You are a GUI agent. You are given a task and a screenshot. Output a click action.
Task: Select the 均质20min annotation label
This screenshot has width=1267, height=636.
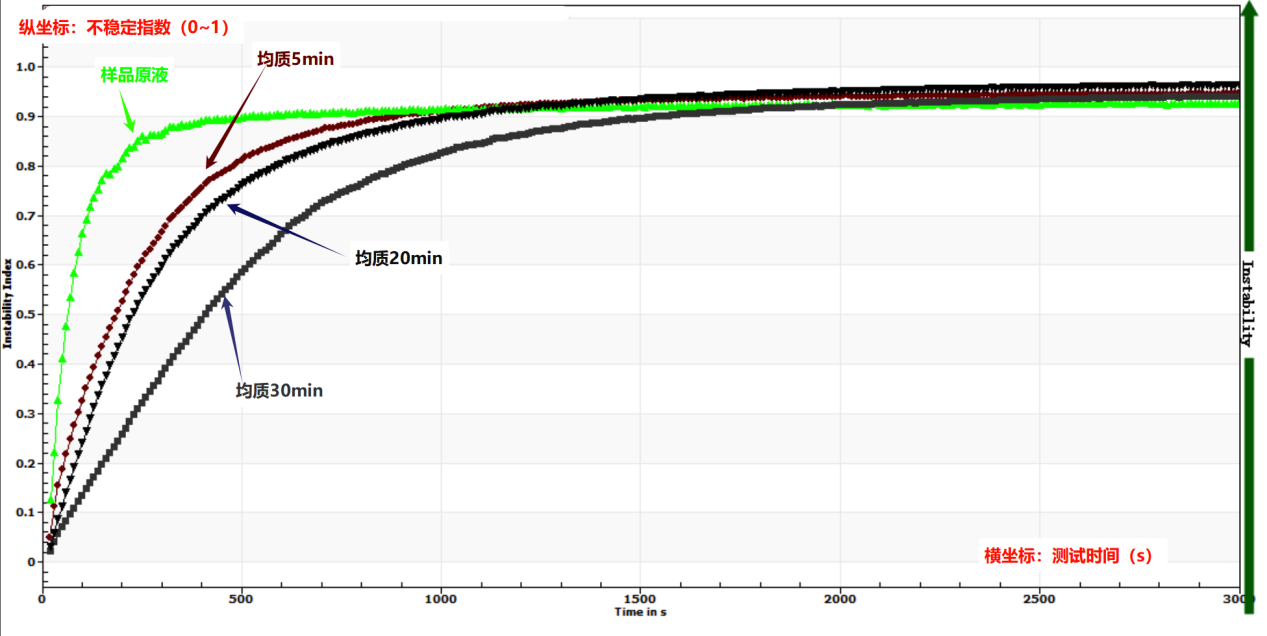pos(399,258)
